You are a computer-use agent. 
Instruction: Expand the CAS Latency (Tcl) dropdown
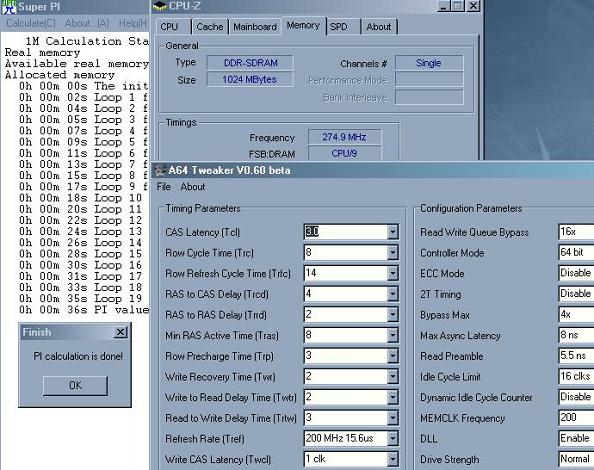pos(392,232)
